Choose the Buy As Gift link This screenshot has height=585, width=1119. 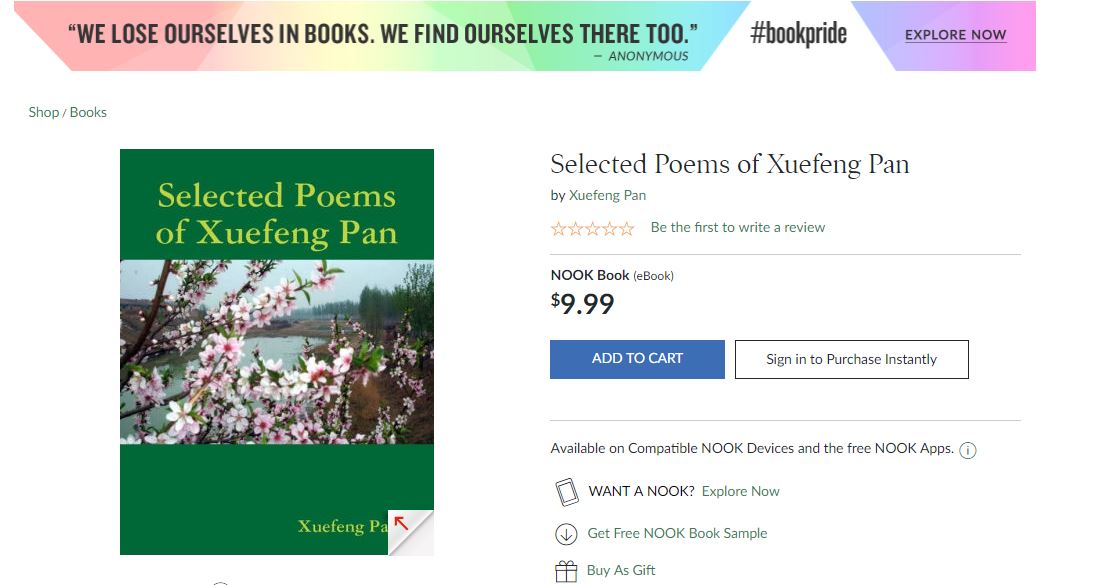621,570
